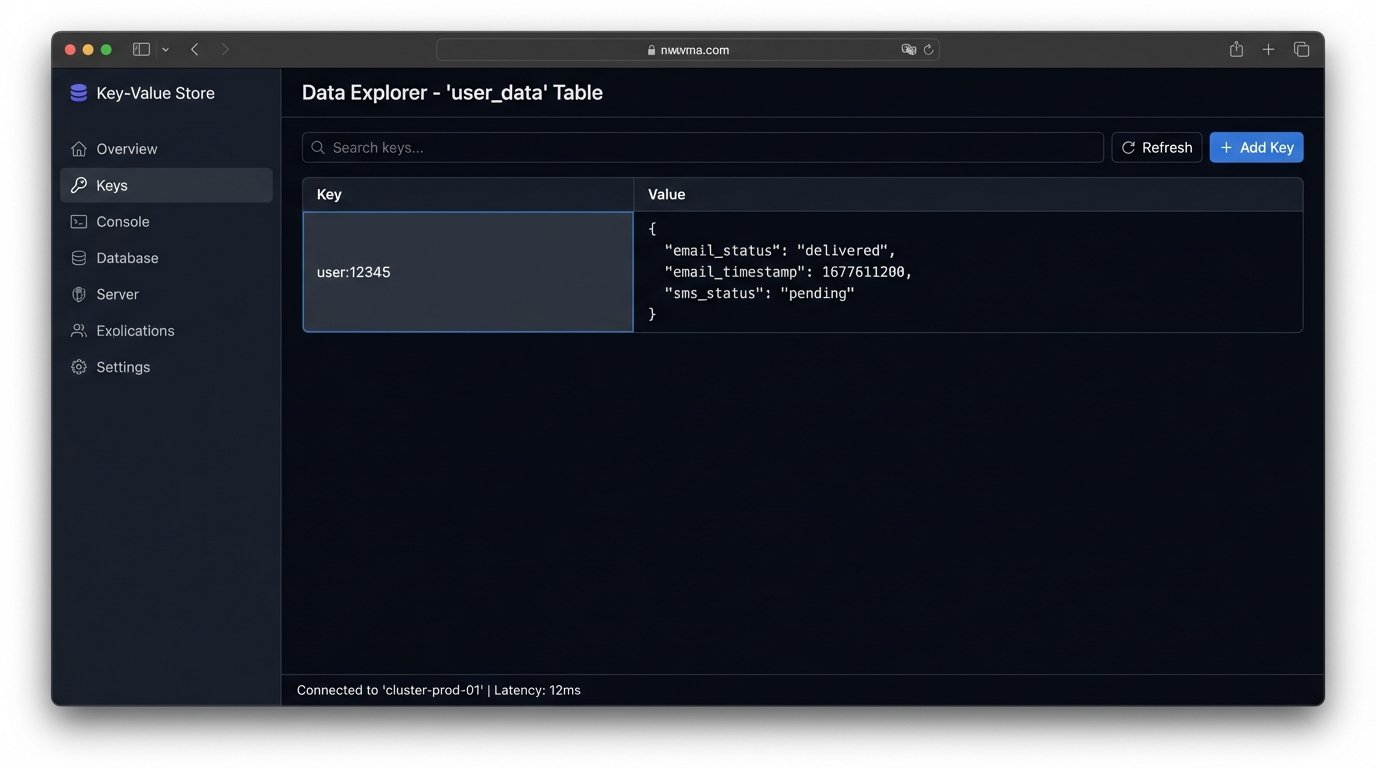Image resolution: width=1376 pixels, height=768 pixels.
Task: Select the Keys navigation item
Action: pyautogui.click(x=111, y=185)
